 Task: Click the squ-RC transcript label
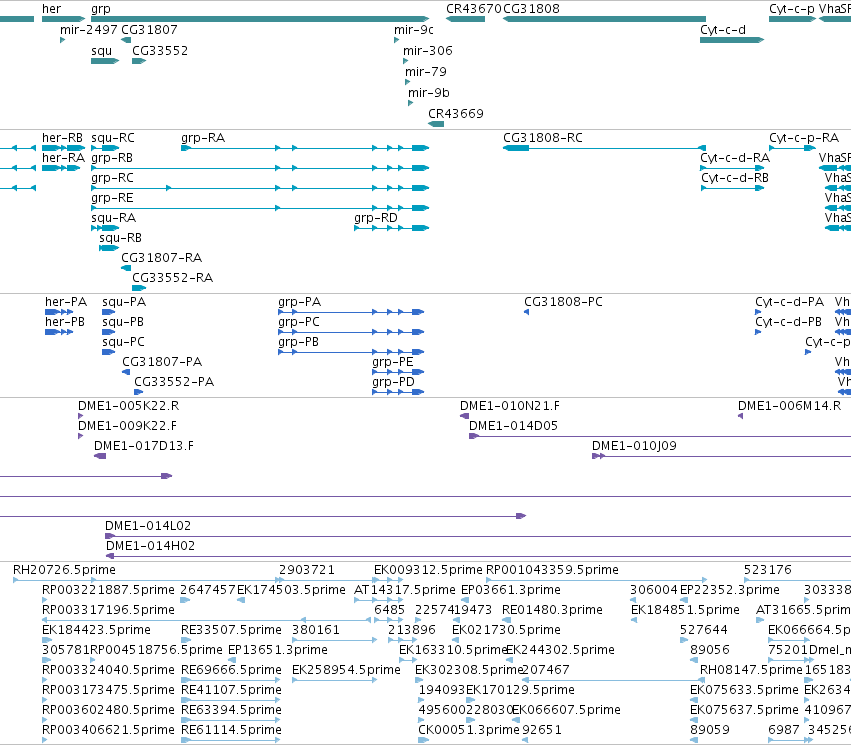[x=113, y=138]
